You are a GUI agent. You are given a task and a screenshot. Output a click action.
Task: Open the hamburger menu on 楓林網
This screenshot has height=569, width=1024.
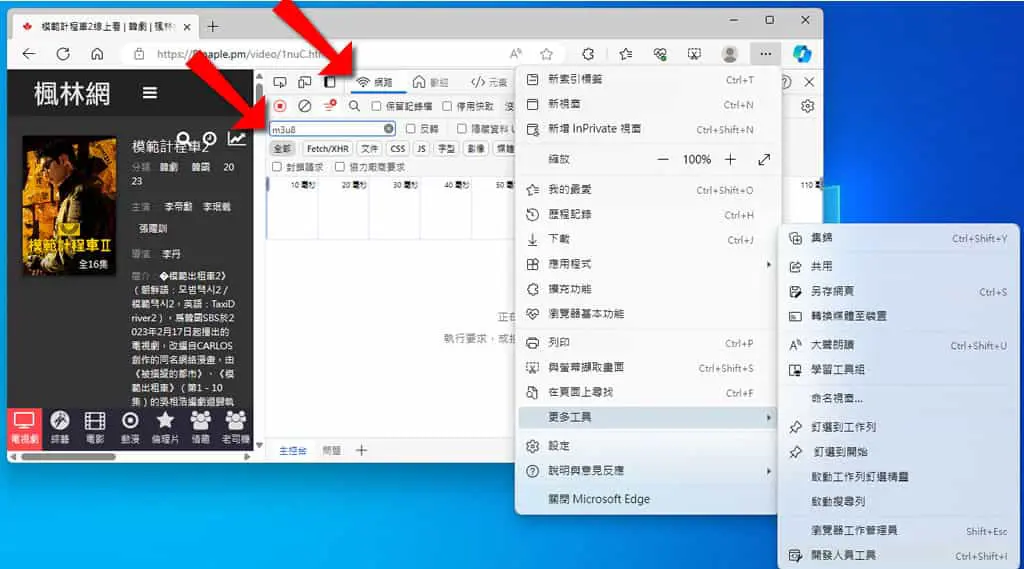pyautogui.click(x=150, y=93)
